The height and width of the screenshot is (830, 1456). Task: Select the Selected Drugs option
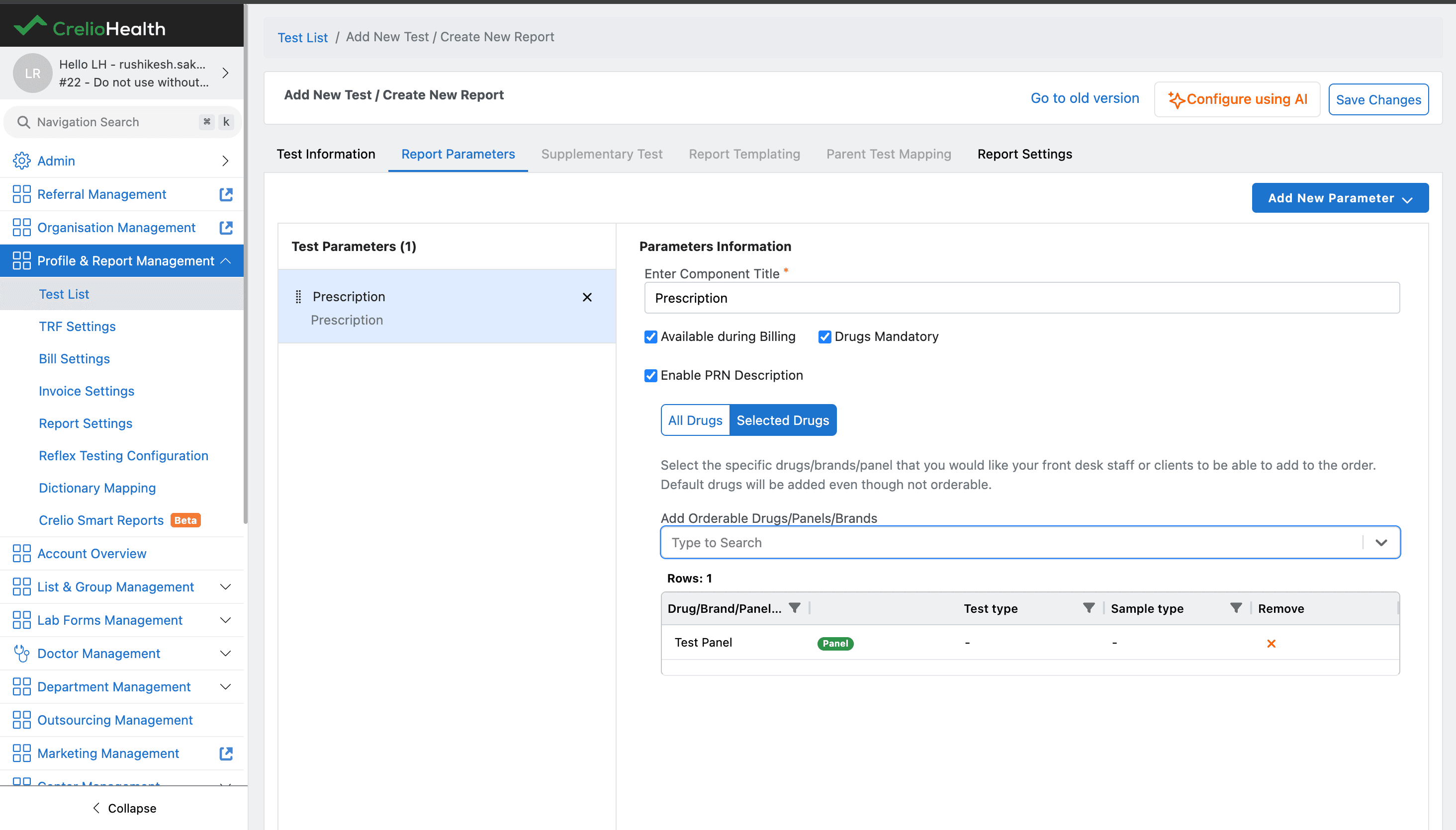[783, 420]
